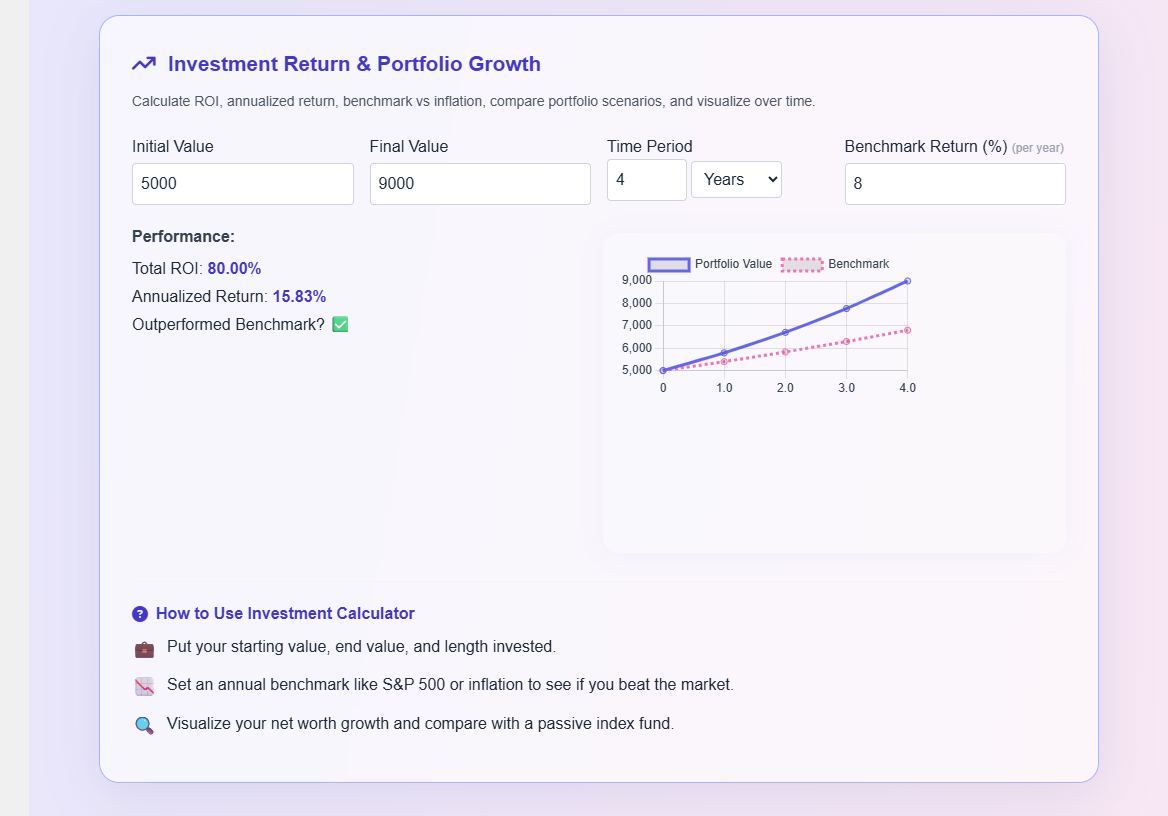Click the declining chart emoji icon
1168x816 pixels.
tap(144, 687)
